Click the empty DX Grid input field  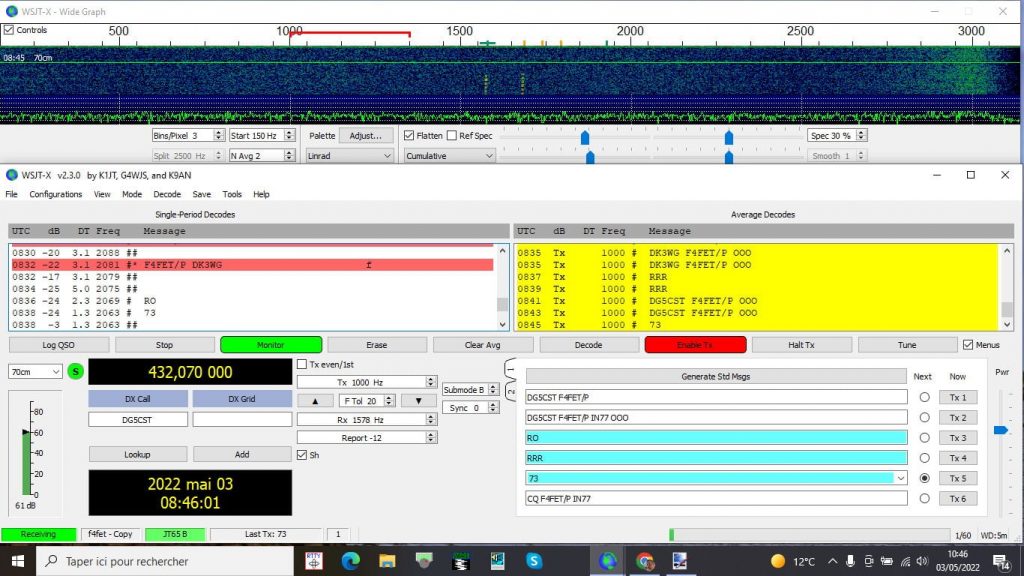242,420
